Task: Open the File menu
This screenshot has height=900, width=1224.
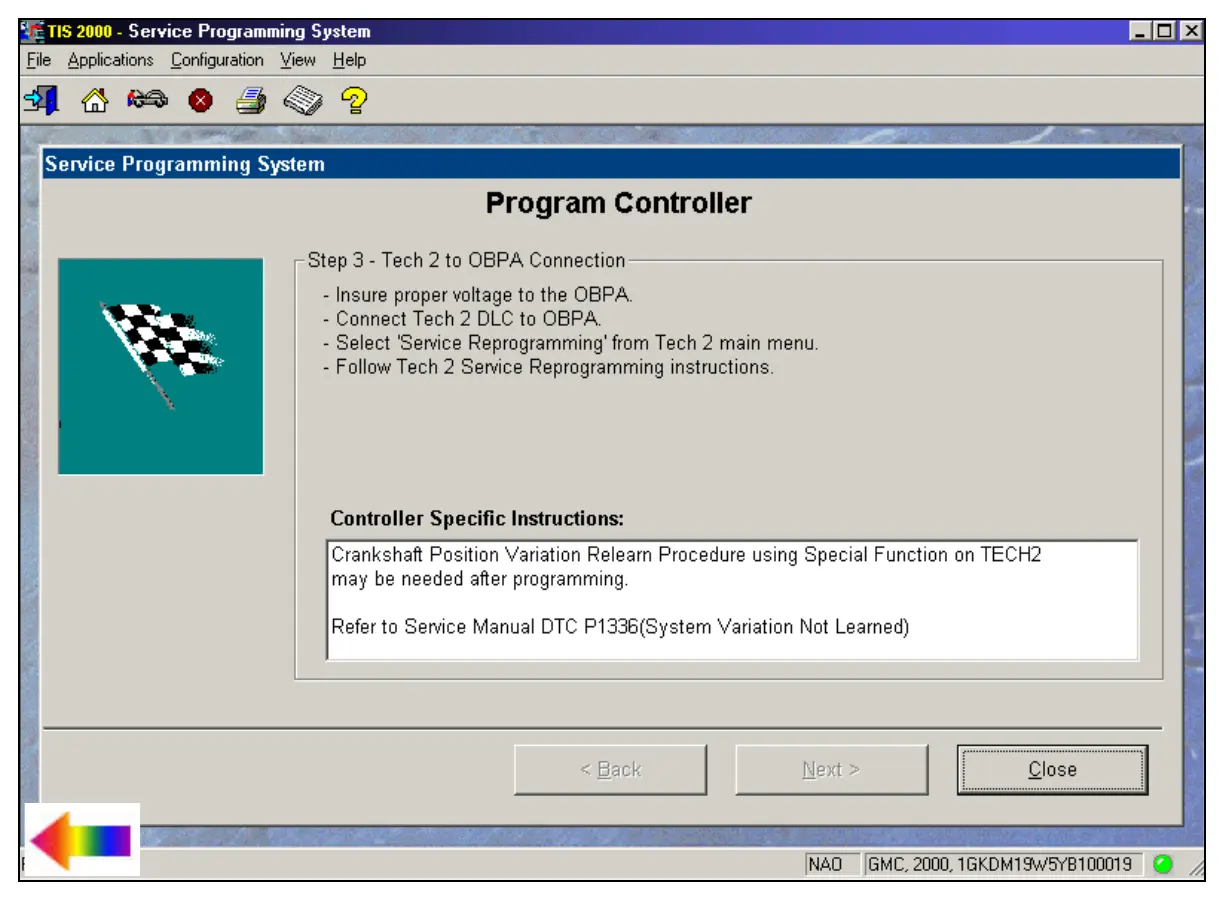Action: [x=39, y=60]
